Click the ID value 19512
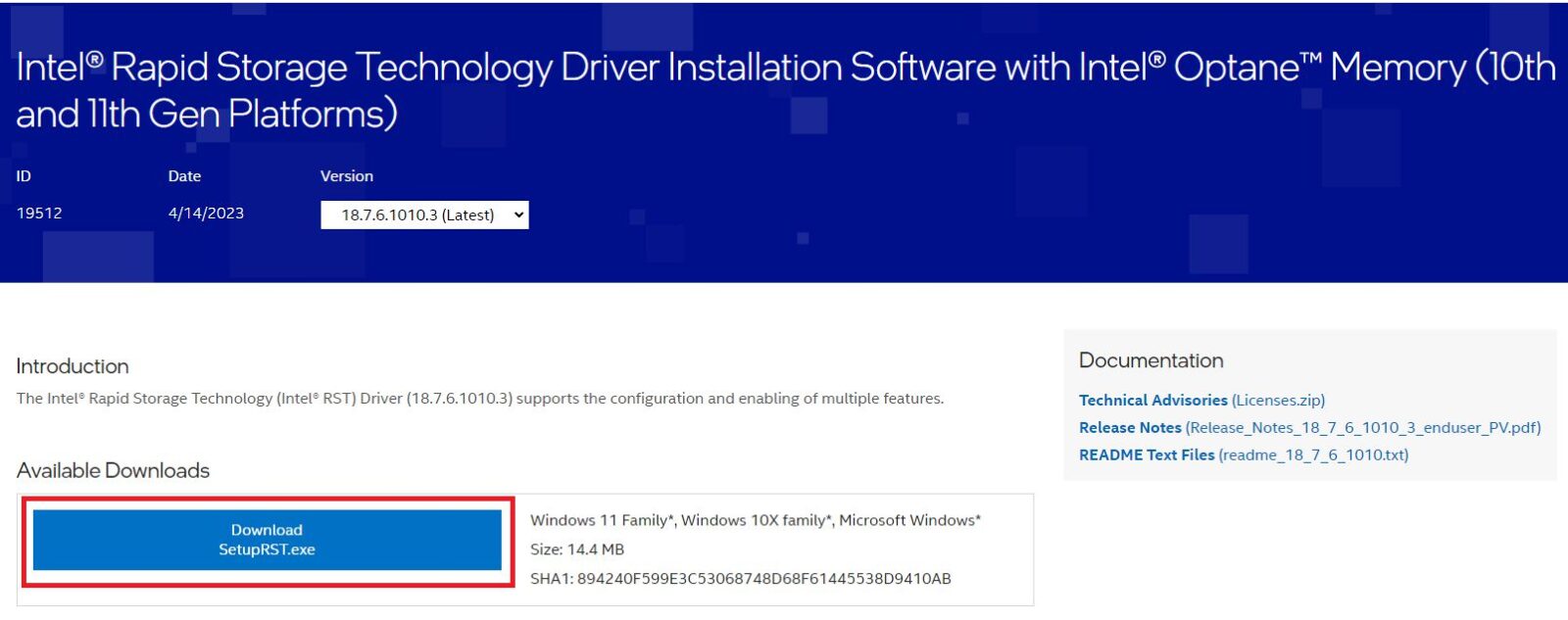1568x620 pixels. tap(39, 214)
